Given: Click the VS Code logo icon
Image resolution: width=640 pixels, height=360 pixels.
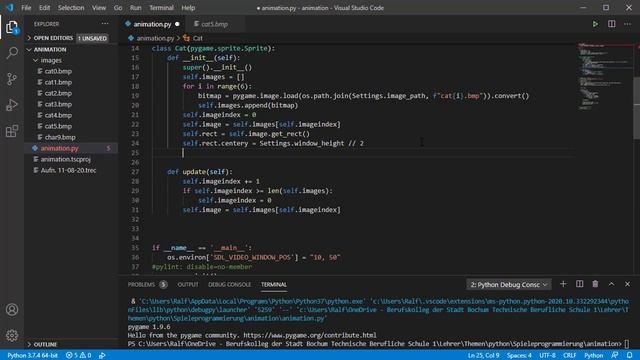Looking at the screenshot, I should (x=10, y=7).
